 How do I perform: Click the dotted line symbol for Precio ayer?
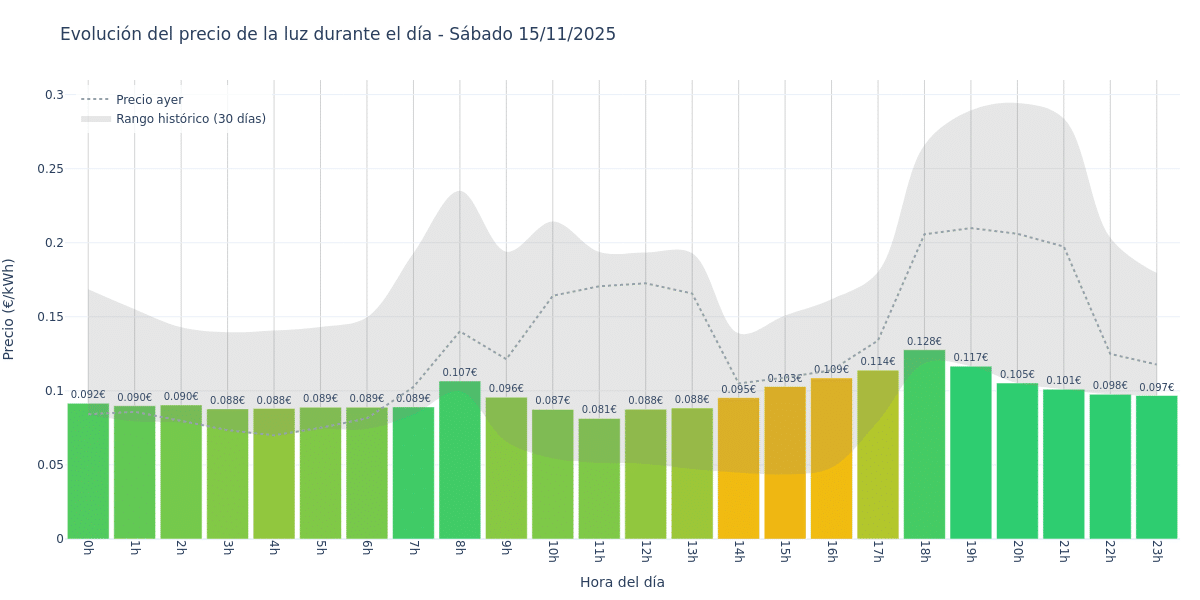96,100
